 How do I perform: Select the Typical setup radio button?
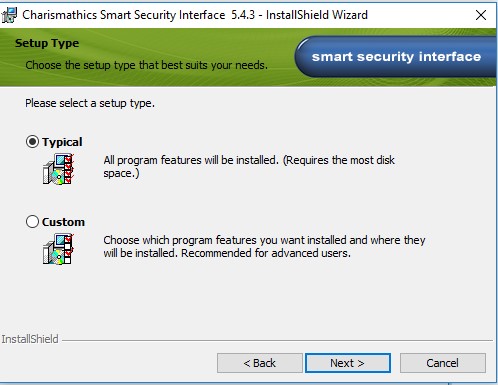[32, 142]
